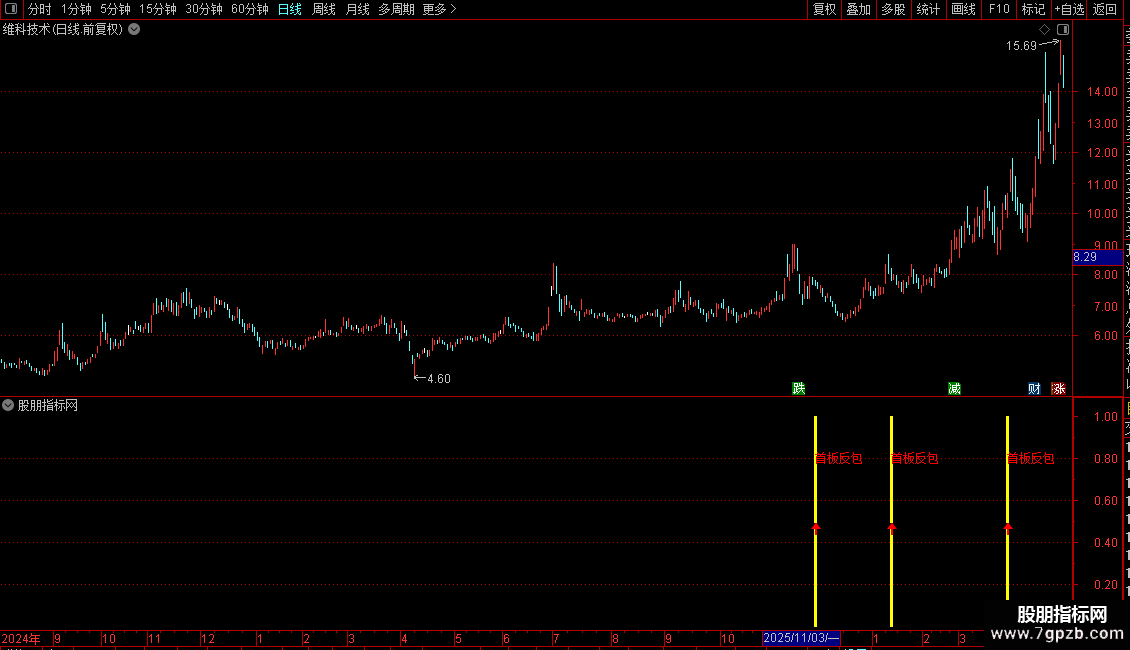
Task: Add stock via +自选 button
Action: tap(1069, 9)
